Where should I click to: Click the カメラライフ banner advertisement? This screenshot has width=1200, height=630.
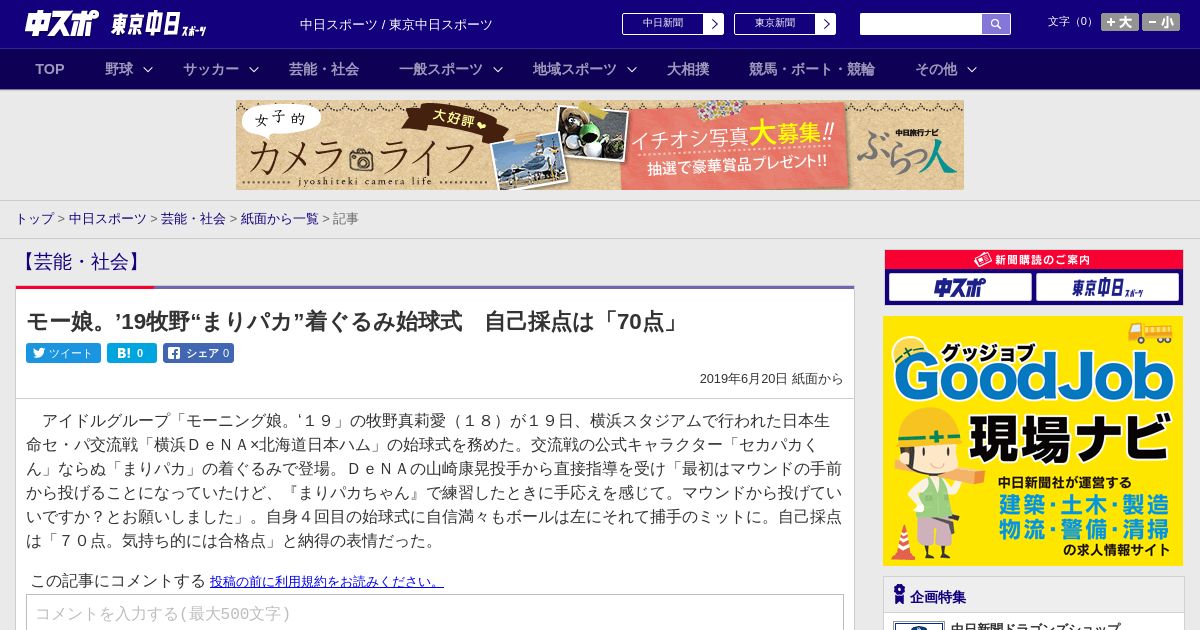(x=600, y=145)
